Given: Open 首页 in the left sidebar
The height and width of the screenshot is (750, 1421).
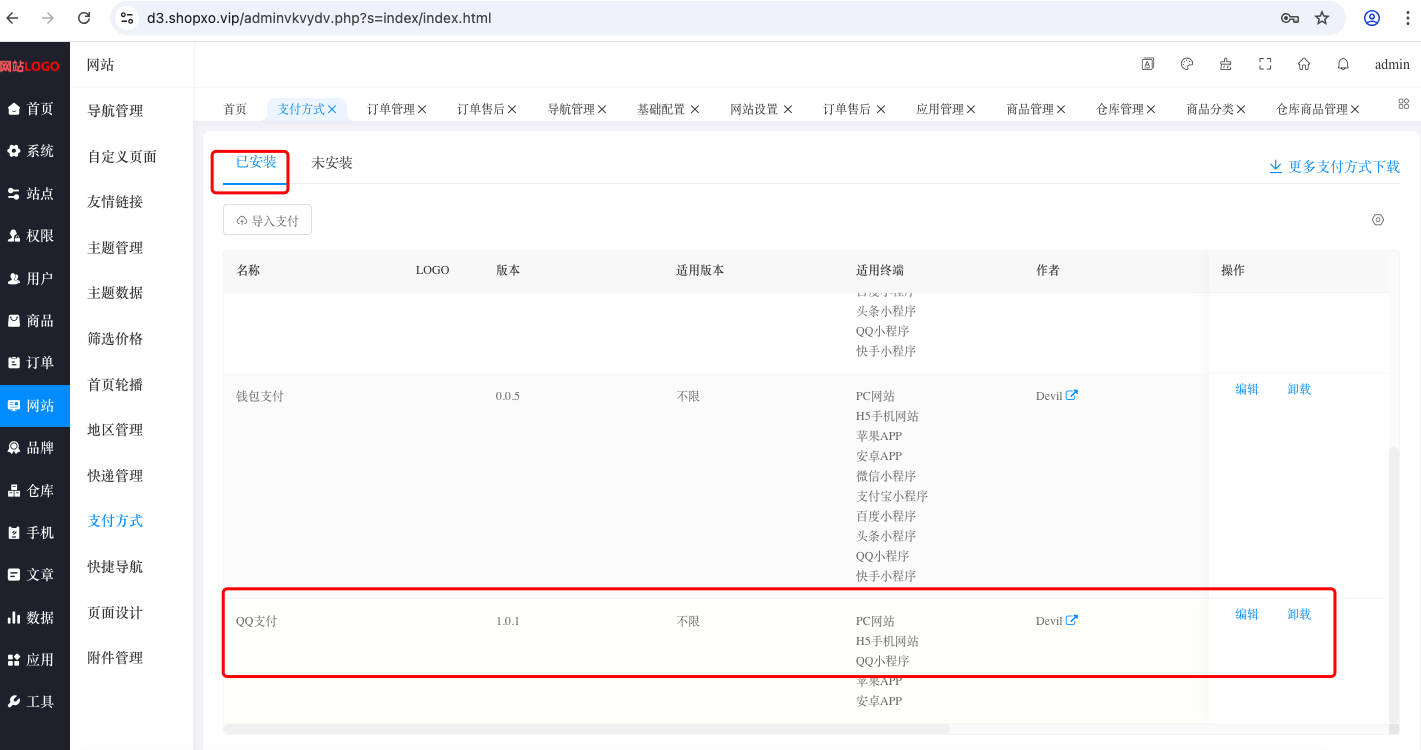Looking at the screenshot, I should click(x=35, y=109).
